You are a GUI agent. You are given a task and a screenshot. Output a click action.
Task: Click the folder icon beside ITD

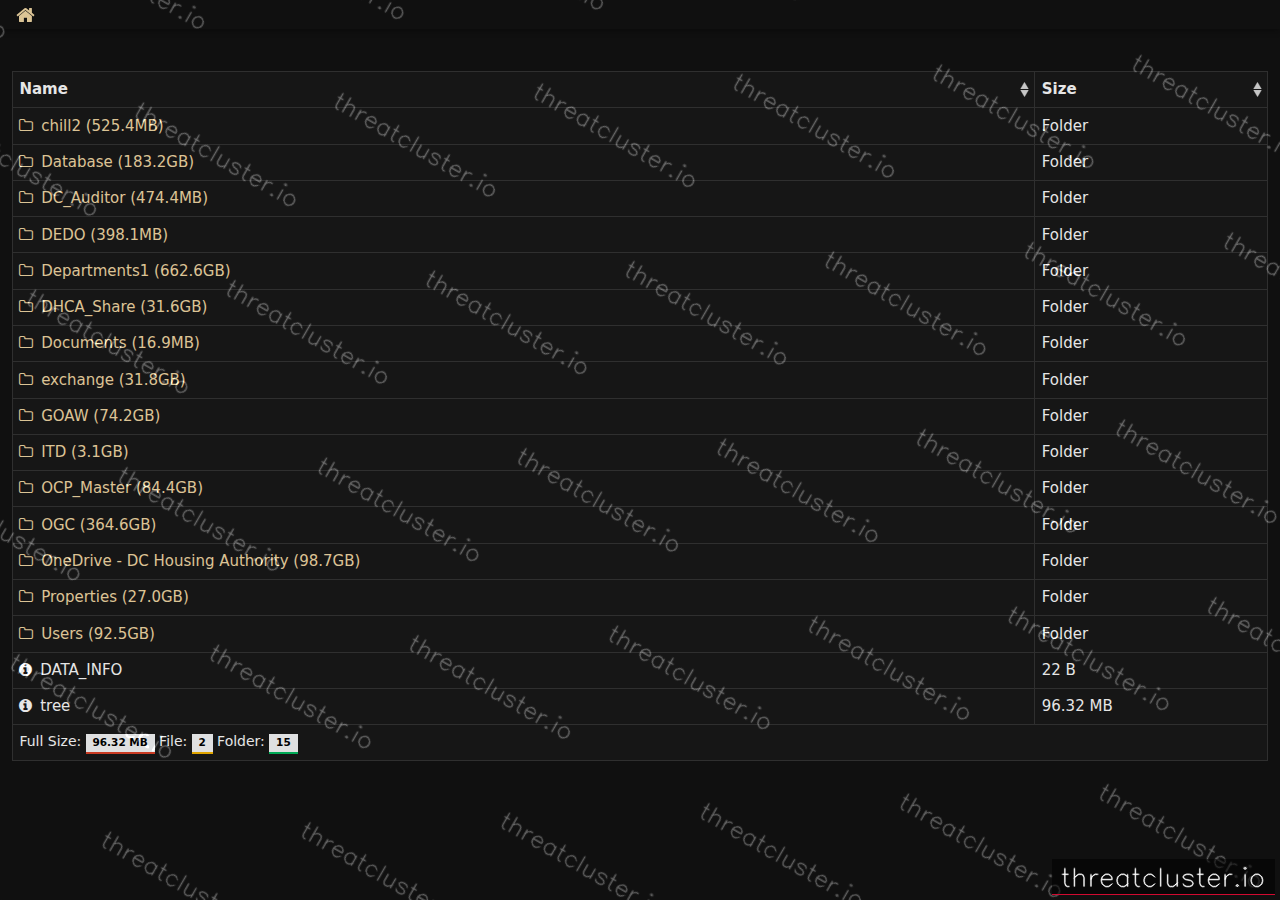click(26, 451)
